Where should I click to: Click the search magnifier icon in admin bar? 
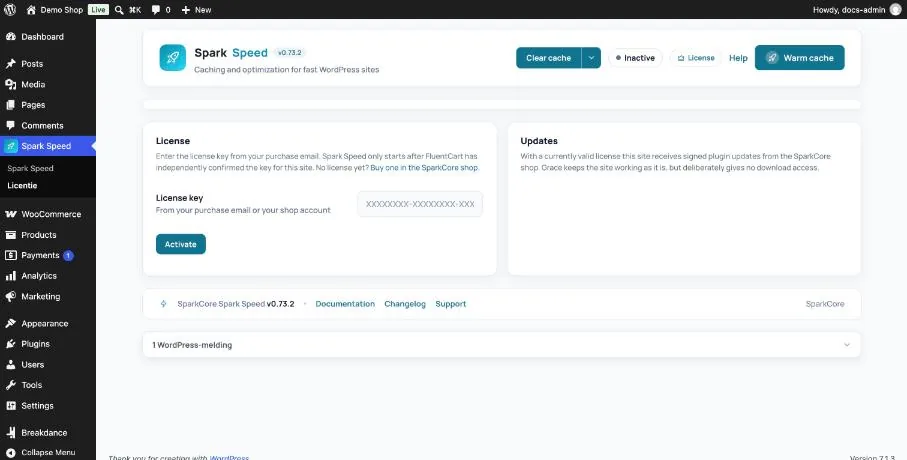click(119, 10)
